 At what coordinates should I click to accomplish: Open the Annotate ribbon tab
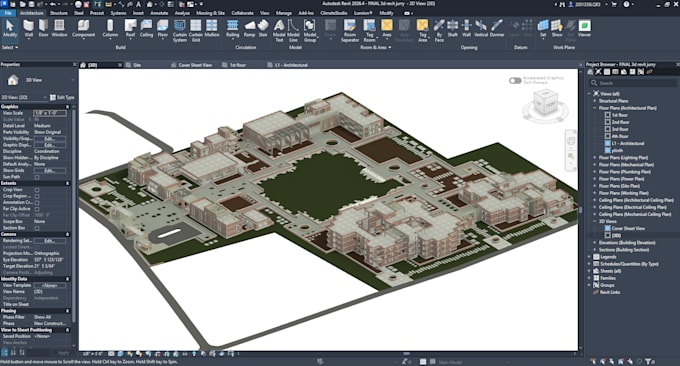159,13
